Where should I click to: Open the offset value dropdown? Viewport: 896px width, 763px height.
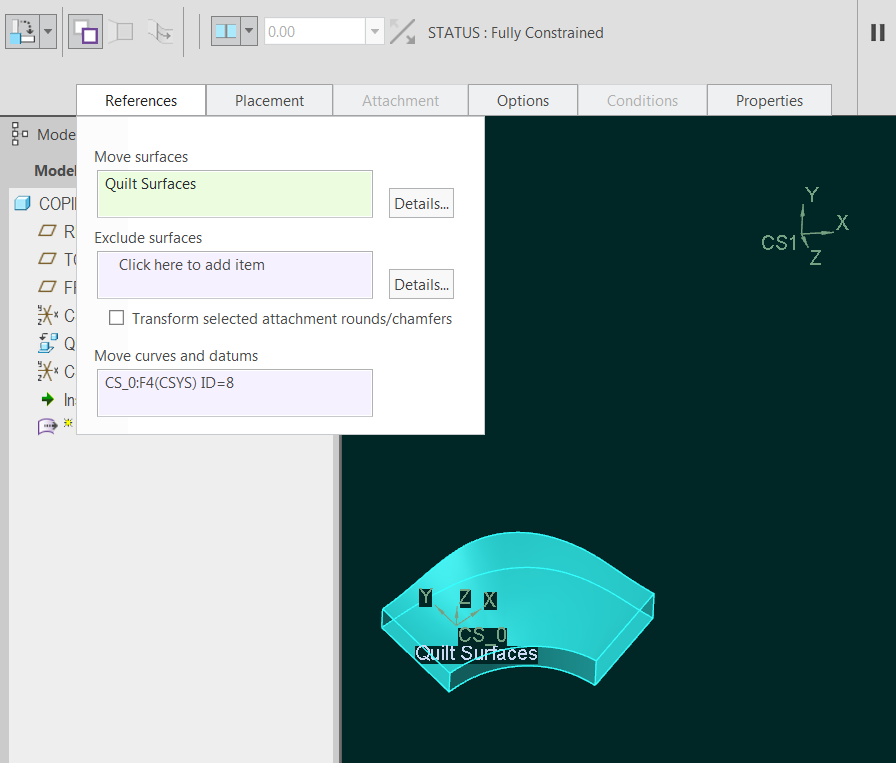coord(375,31)
